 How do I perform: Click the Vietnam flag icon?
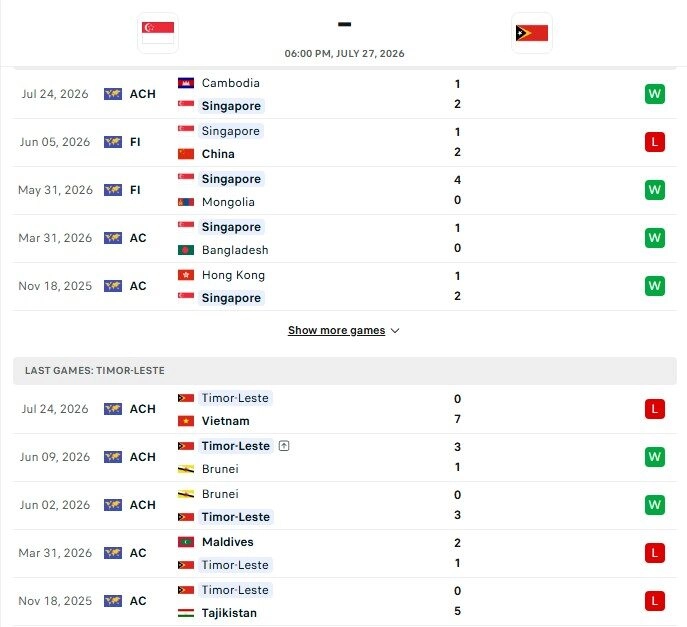tap(186, 421)
